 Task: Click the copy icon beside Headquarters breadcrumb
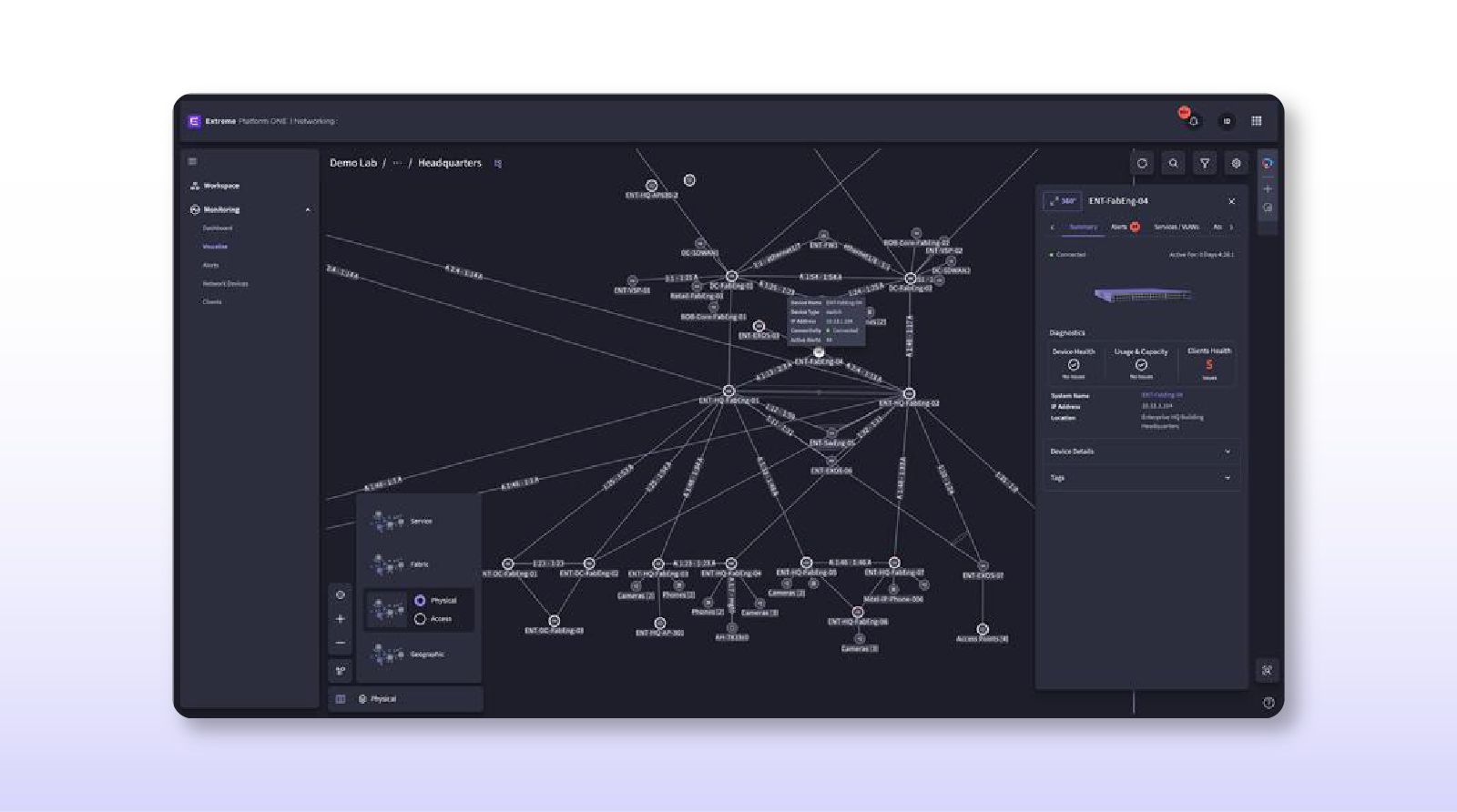click(x=498, y=163)
